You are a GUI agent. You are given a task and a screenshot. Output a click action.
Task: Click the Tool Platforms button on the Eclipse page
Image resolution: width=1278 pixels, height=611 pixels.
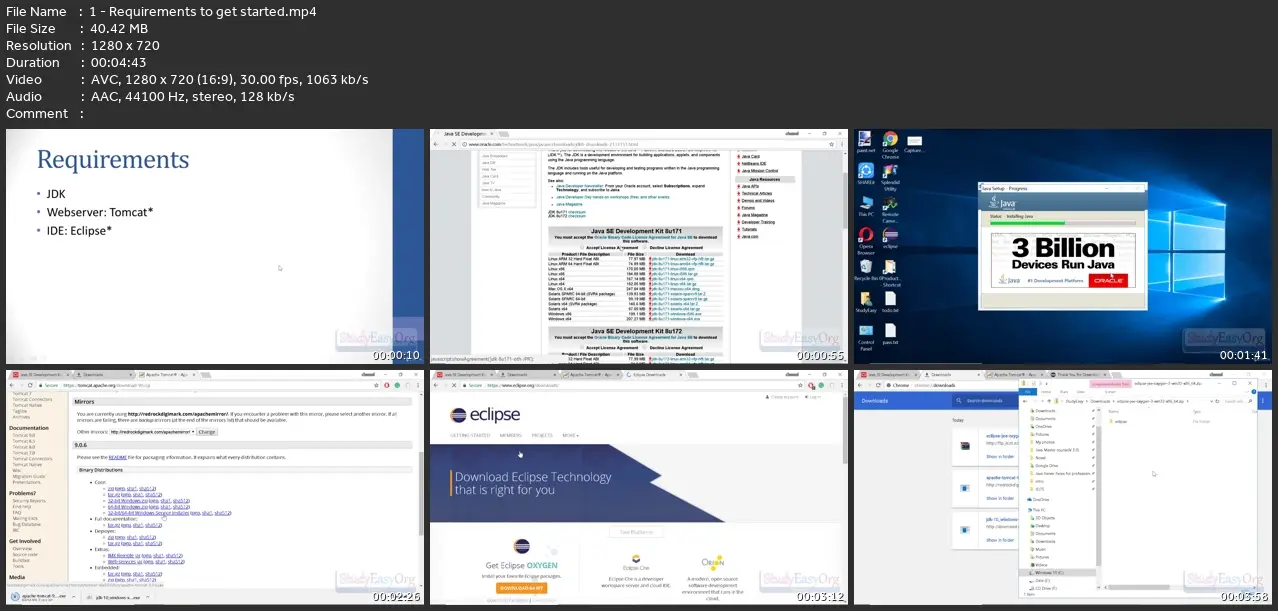[x=637, y=532]
